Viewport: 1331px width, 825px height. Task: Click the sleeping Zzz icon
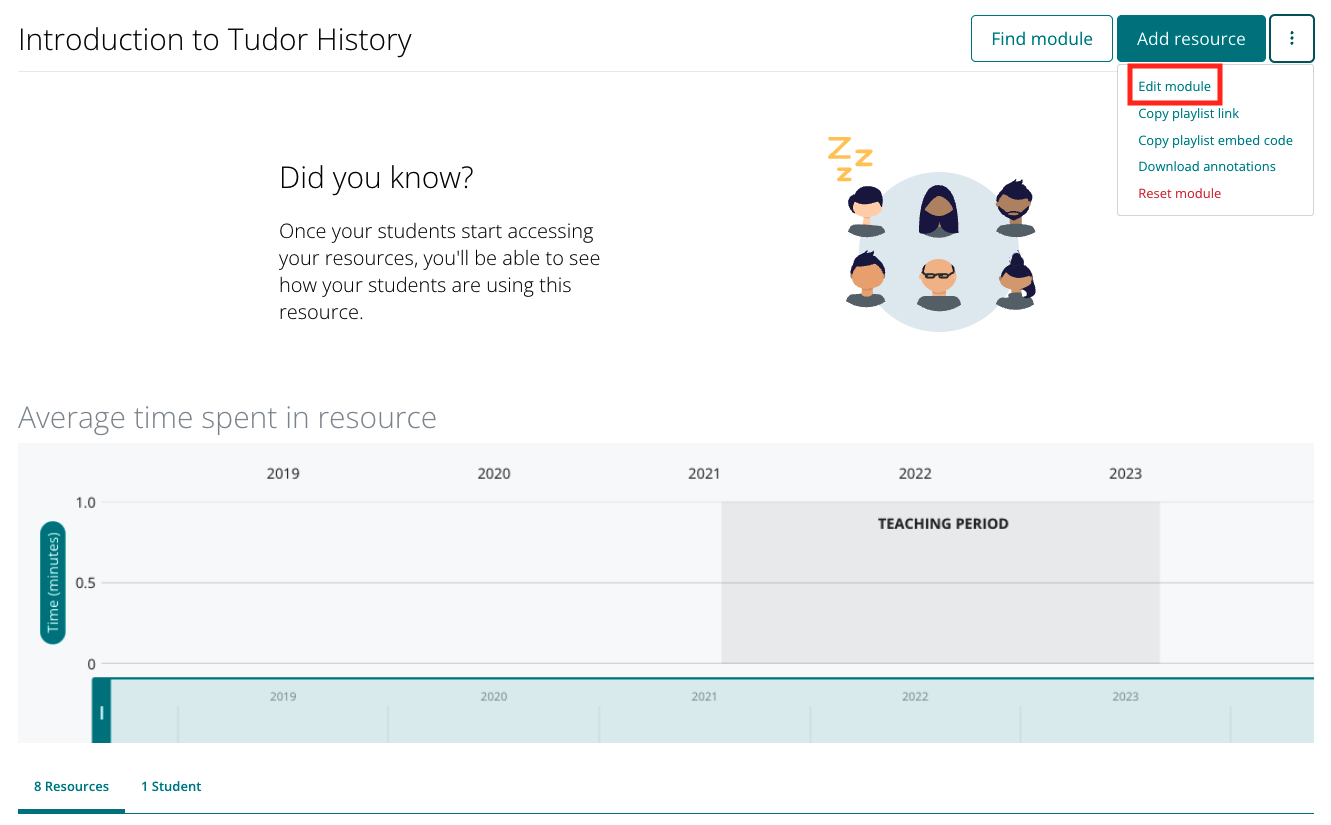[850, 158]
